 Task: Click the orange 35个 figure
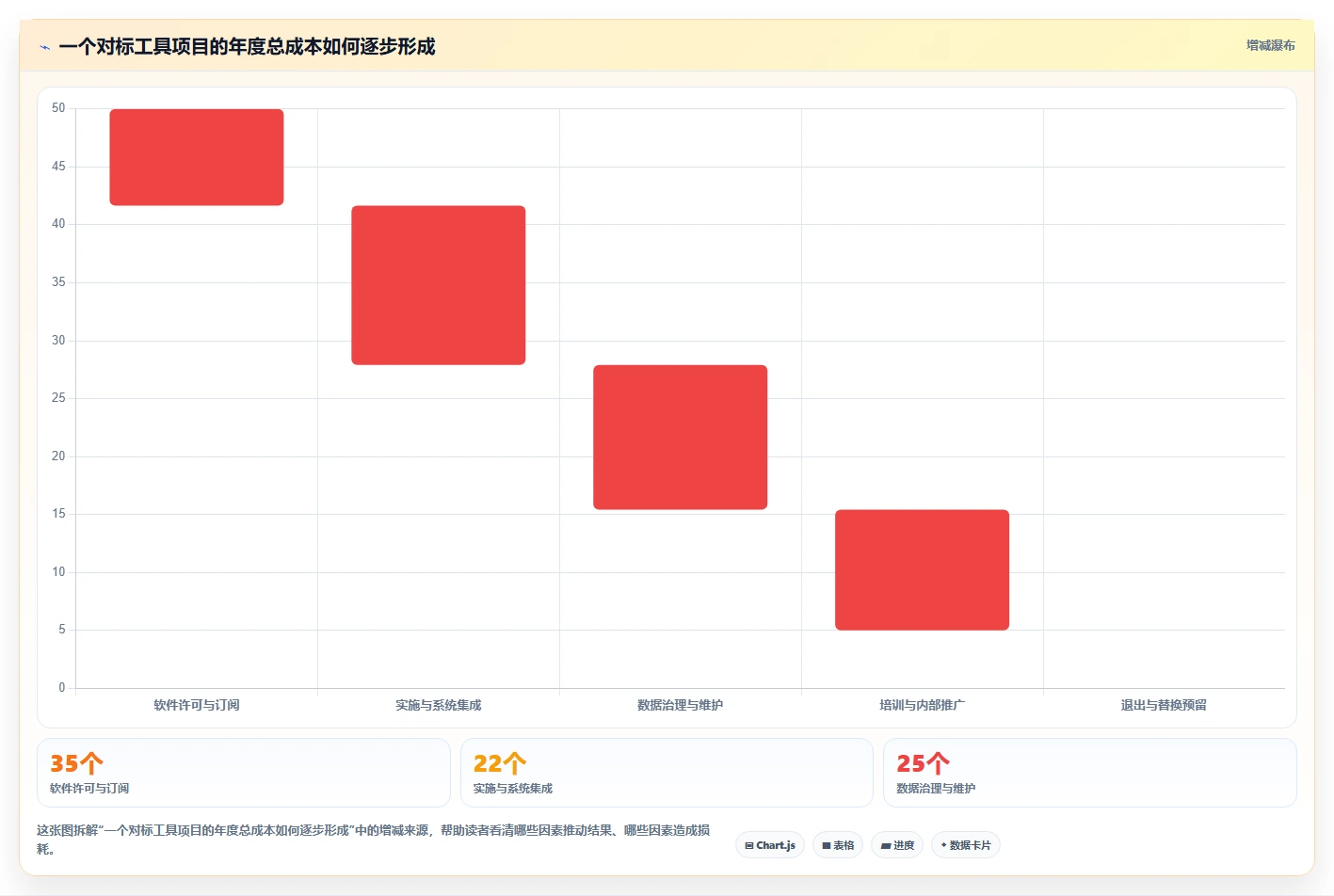pyautogui.click(x=76, y=763)
